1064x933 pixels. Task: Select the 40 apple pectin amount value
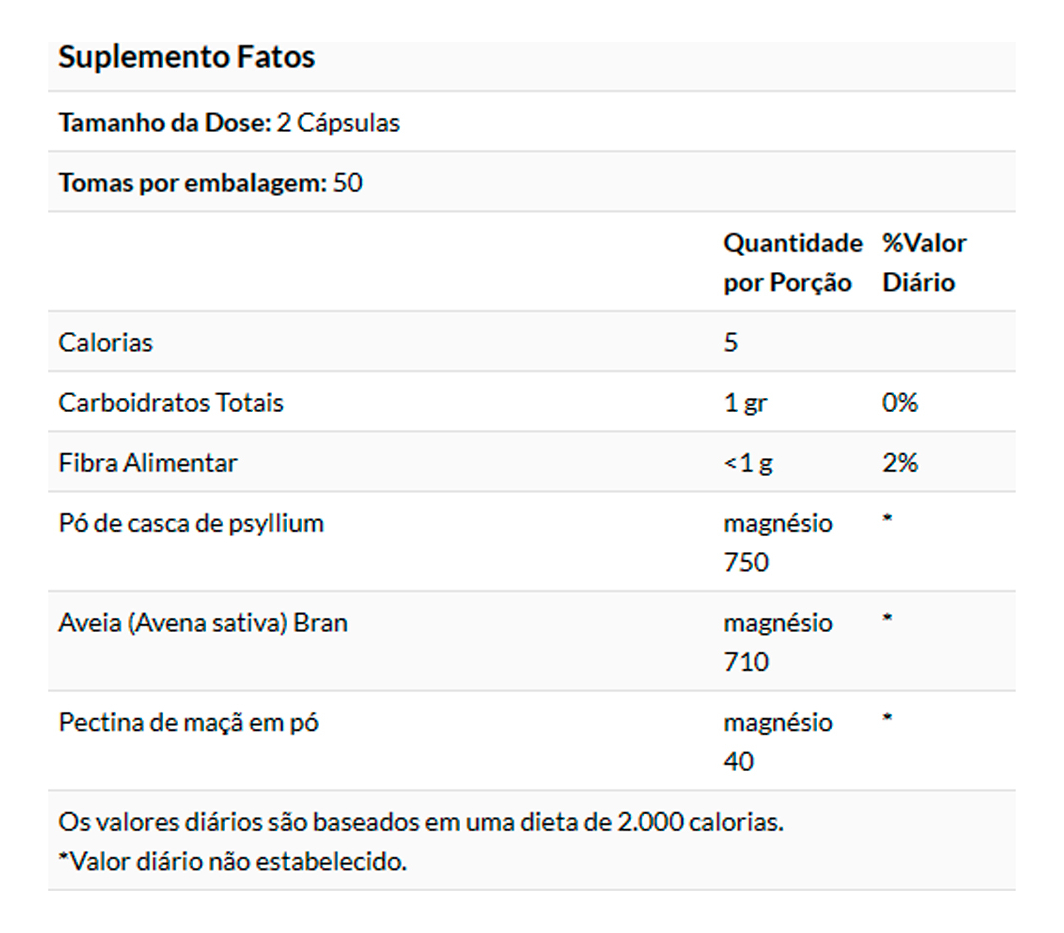pyautogui.click(x=739, y=762)
